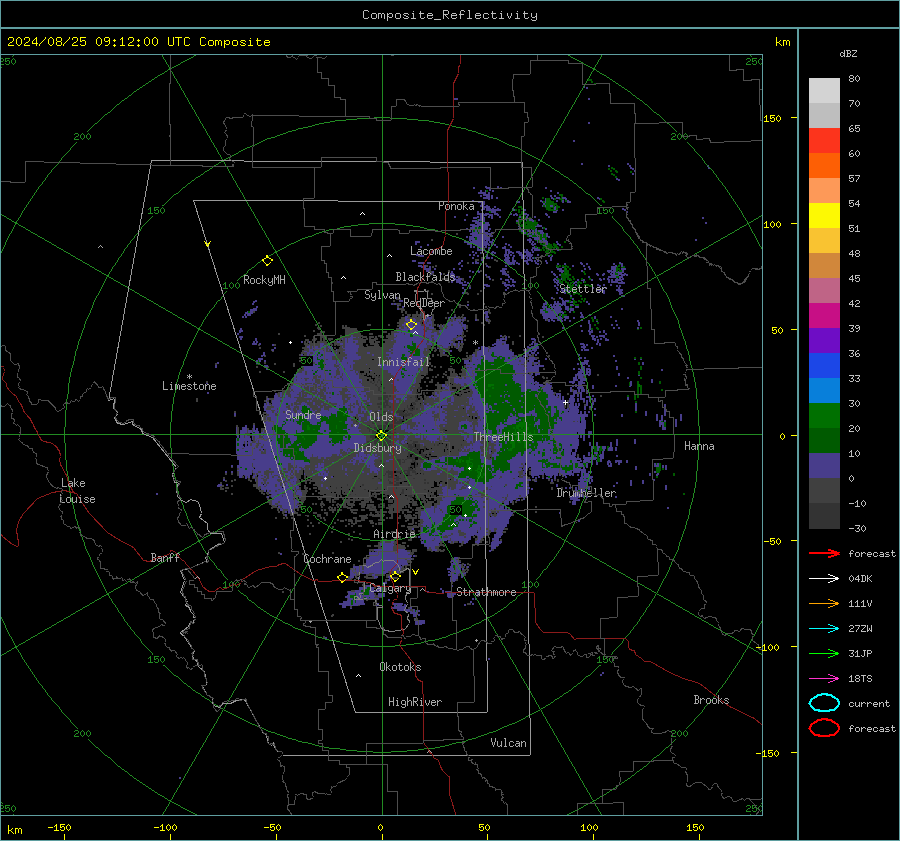Viewport: 900px width, 841px height.
Task: Click the Vulcan label
Action: pyautogui.click(x=508, y=743)
